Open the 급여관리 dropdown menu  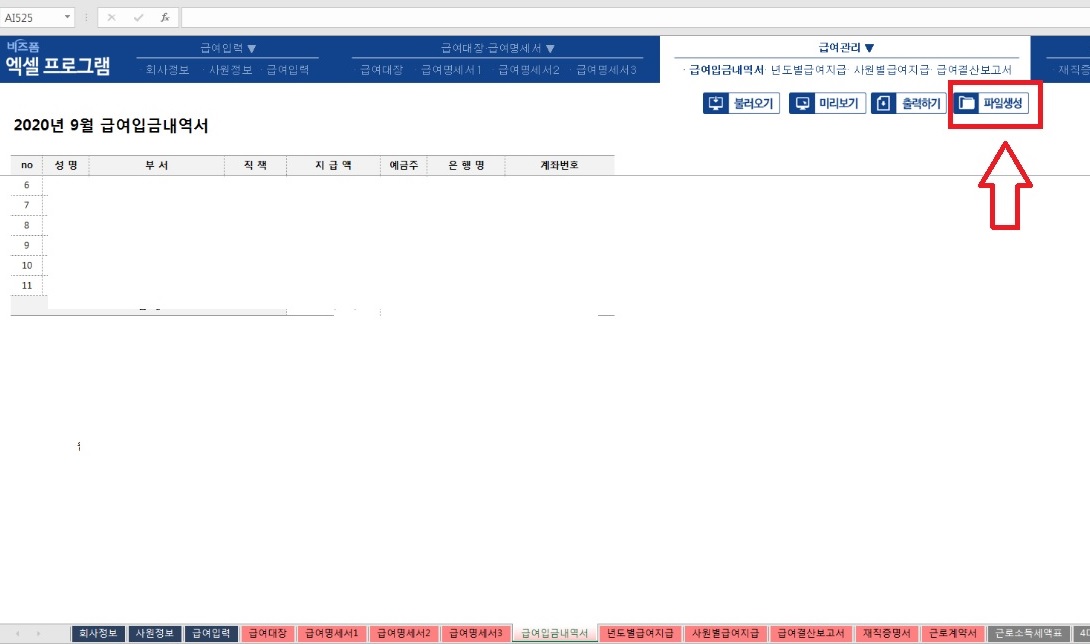point(844,46)
